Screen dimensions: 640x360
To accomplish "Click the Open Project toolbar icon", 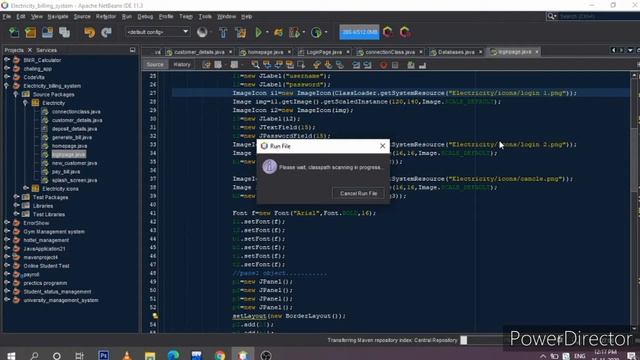I will click(x=47, y=32).
